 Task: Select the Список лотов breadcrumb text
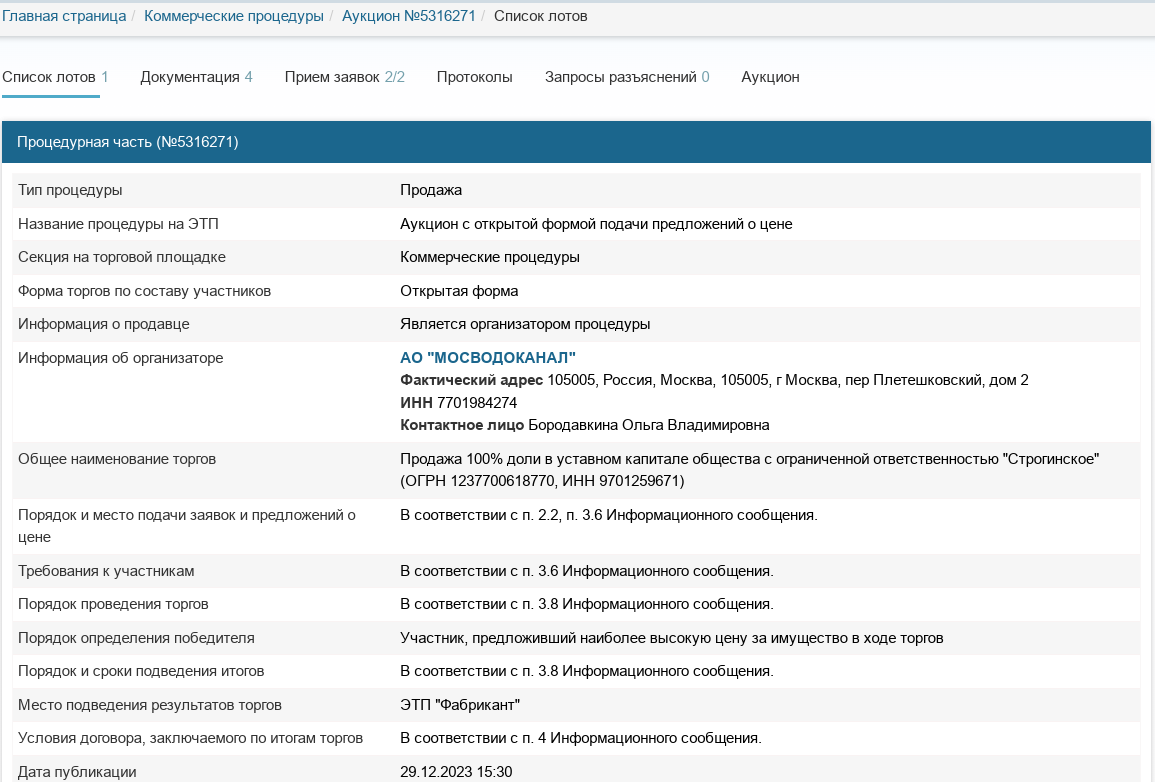[x=541, y=16]
